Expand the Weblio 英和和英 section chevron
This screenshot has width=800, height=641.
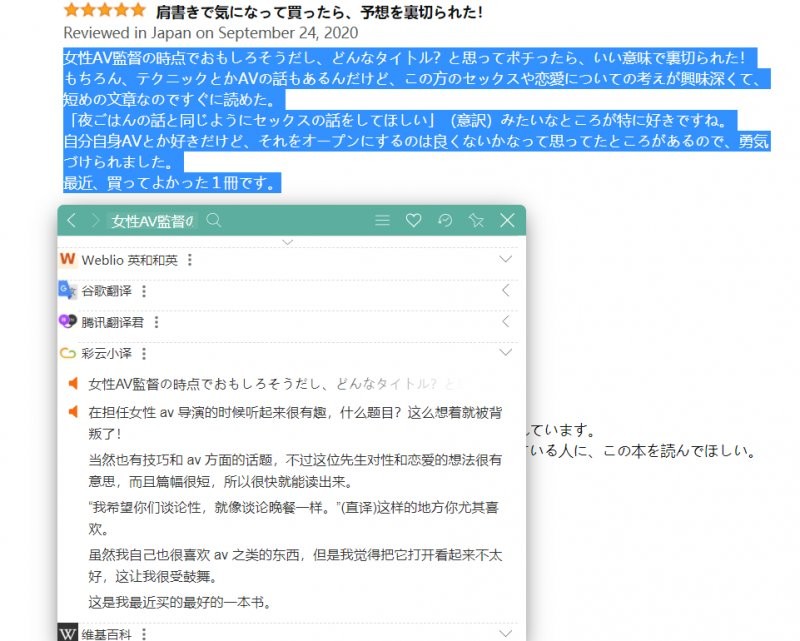(x=506, y=260)
